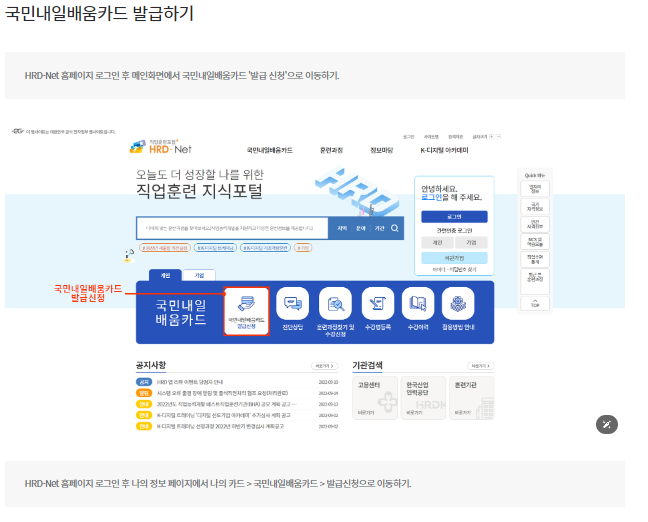The height and width of the screenshot is (522, 648).
Task: Open the gear-shaped guide icon in blue banner
Action: pyautogui.click(x=458, y=304)
